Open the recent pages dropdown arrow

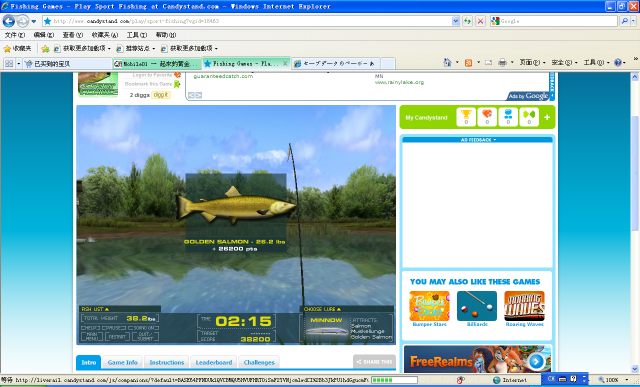point(34,21)
